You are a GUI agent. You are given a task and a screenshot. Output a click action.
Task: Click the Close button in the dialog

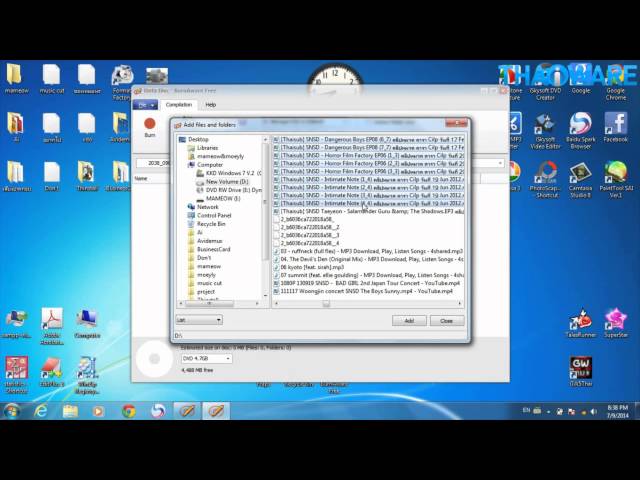(447, 320)
